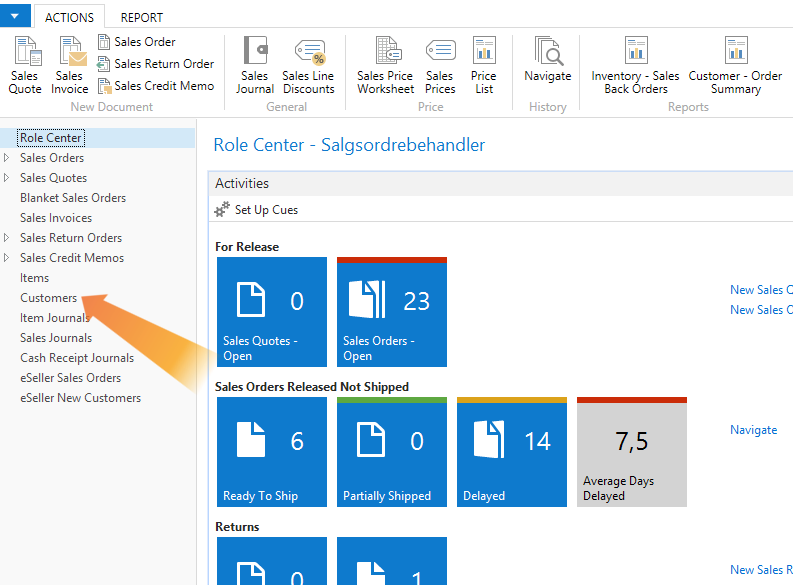This screenshot has width=793, height=585.
Task: Open Blanket Sales Orders in navigation
Action: [73, 198]
